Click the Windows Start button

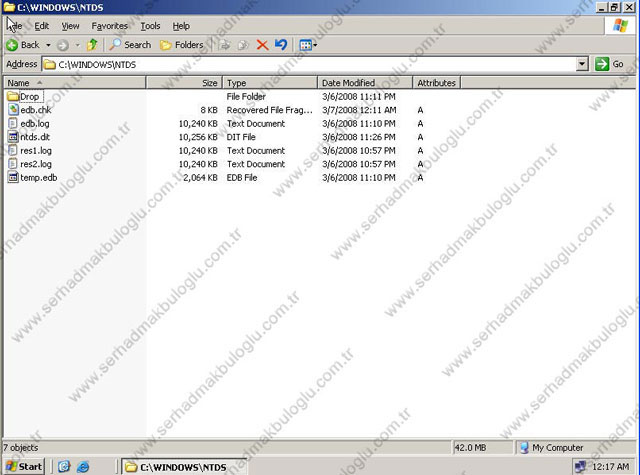[x=24, y=466]
